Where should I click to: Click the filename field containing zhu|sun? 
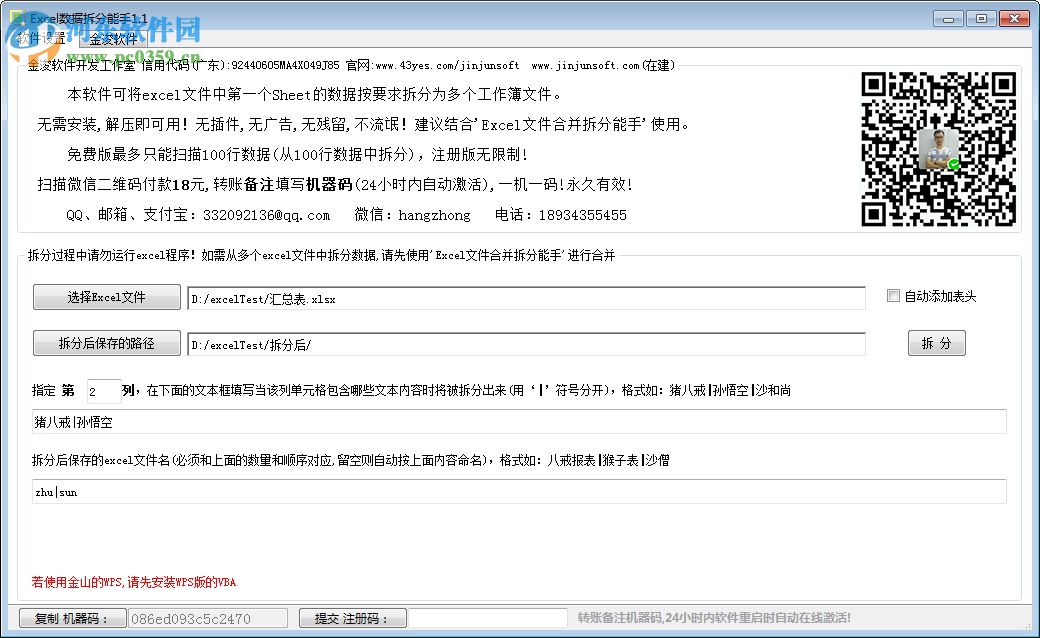pyautogui.click(x=520, y=491)
